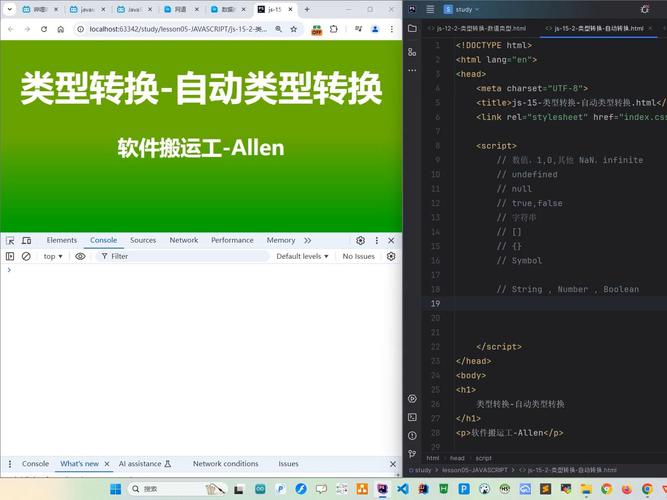
Task: Open DevTools settings gear
Action: click(x=360, y=240)
